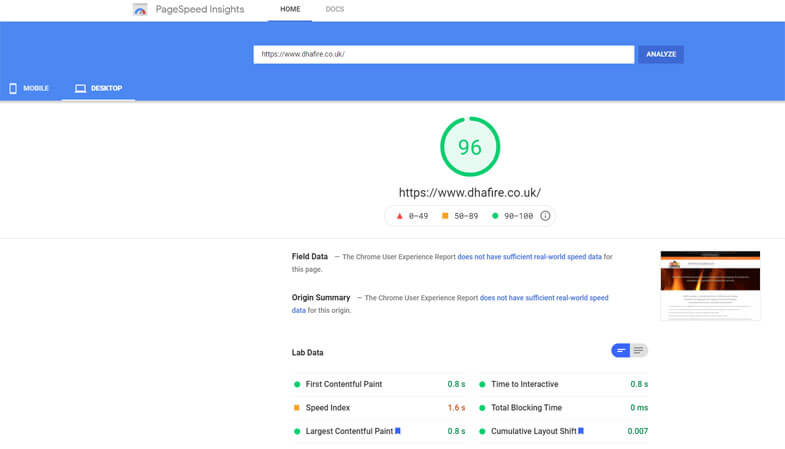Click the ANALYZE button
This screenshot has width=785, height=449.
(x=660, y=54)
